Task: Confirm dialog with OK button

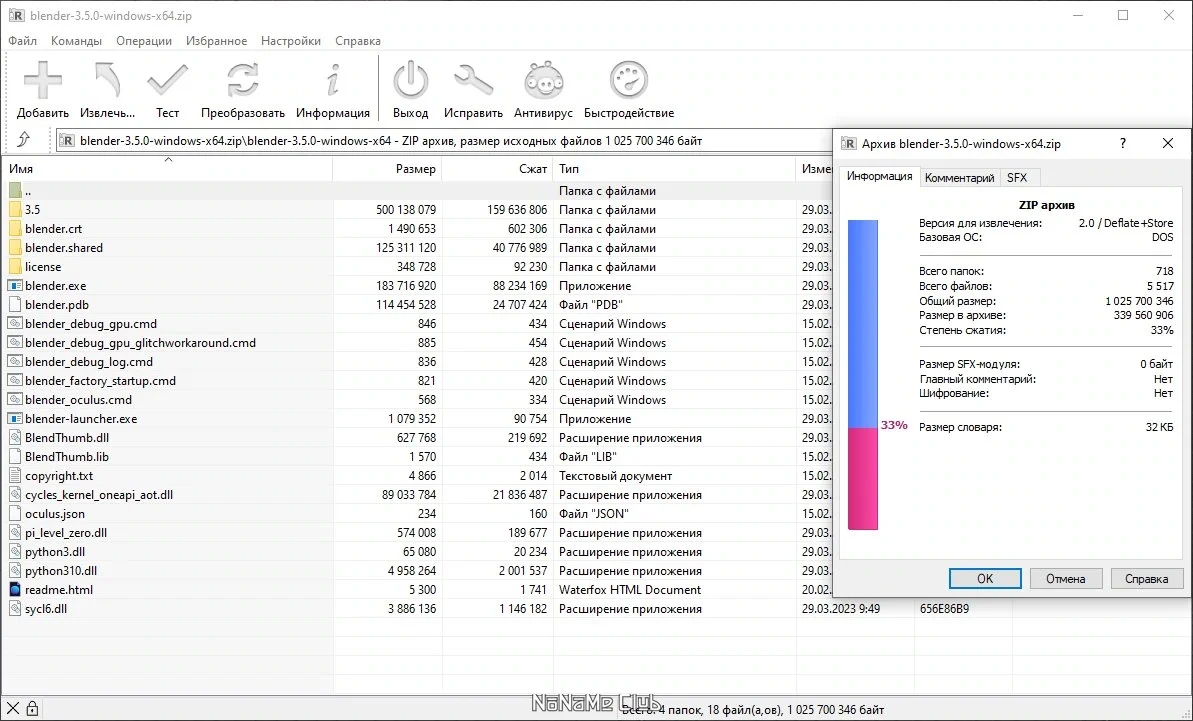Action: 985,579
